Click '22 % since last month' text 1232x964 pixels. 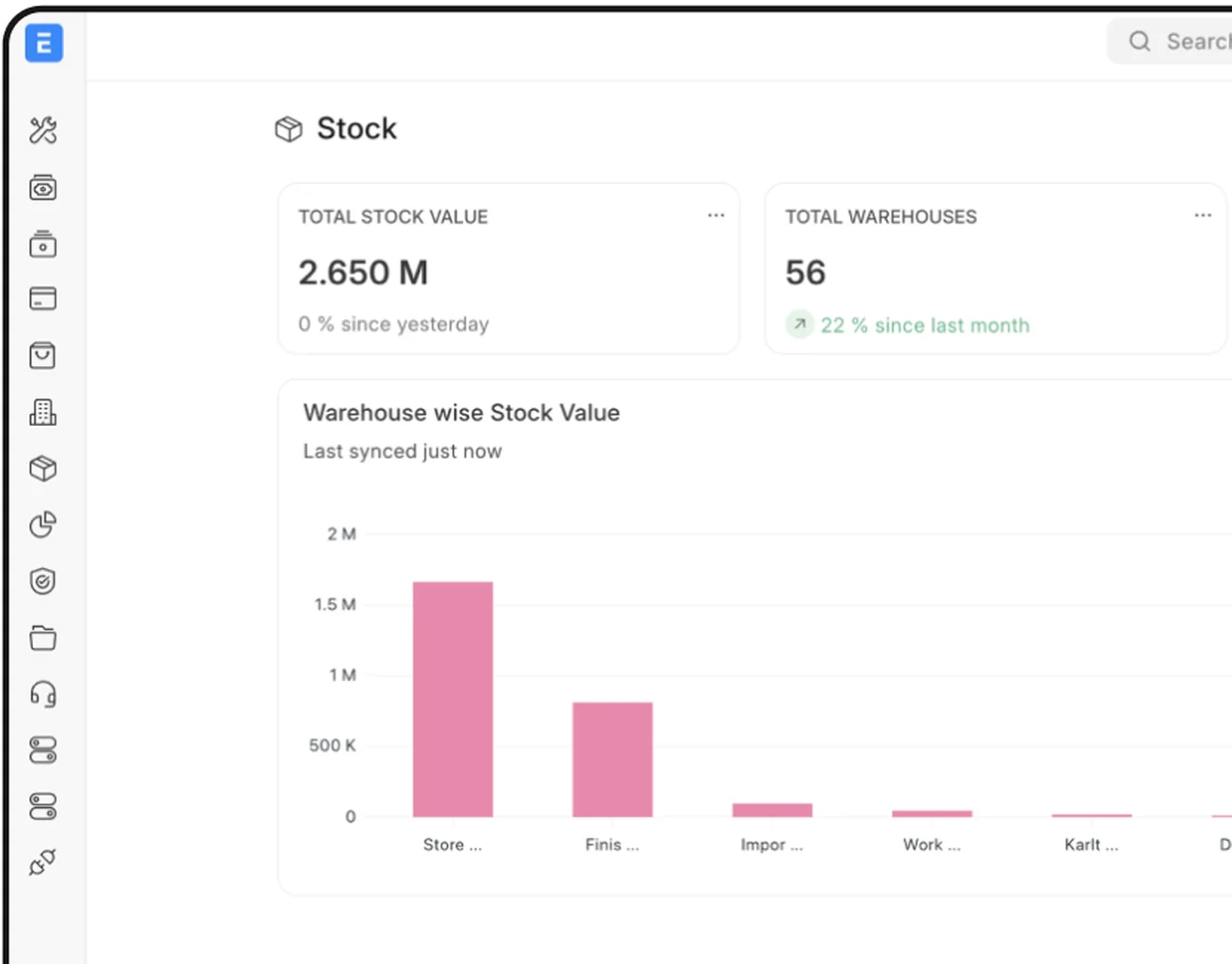(925, 325)
